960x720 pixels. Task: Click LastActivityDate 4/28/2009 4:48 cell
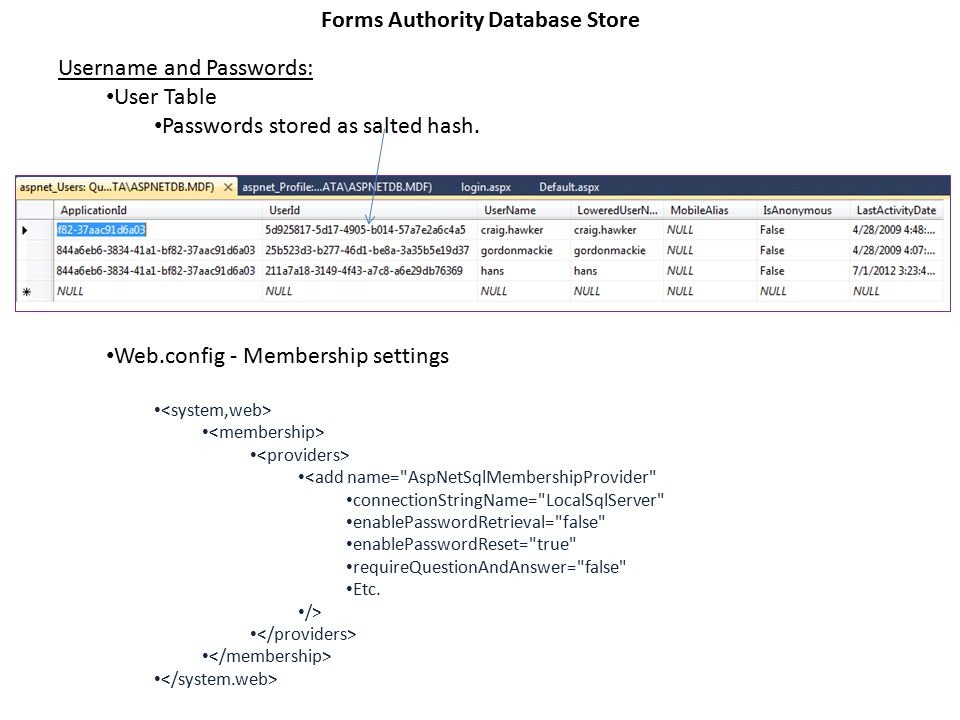[x=894, y=230]
